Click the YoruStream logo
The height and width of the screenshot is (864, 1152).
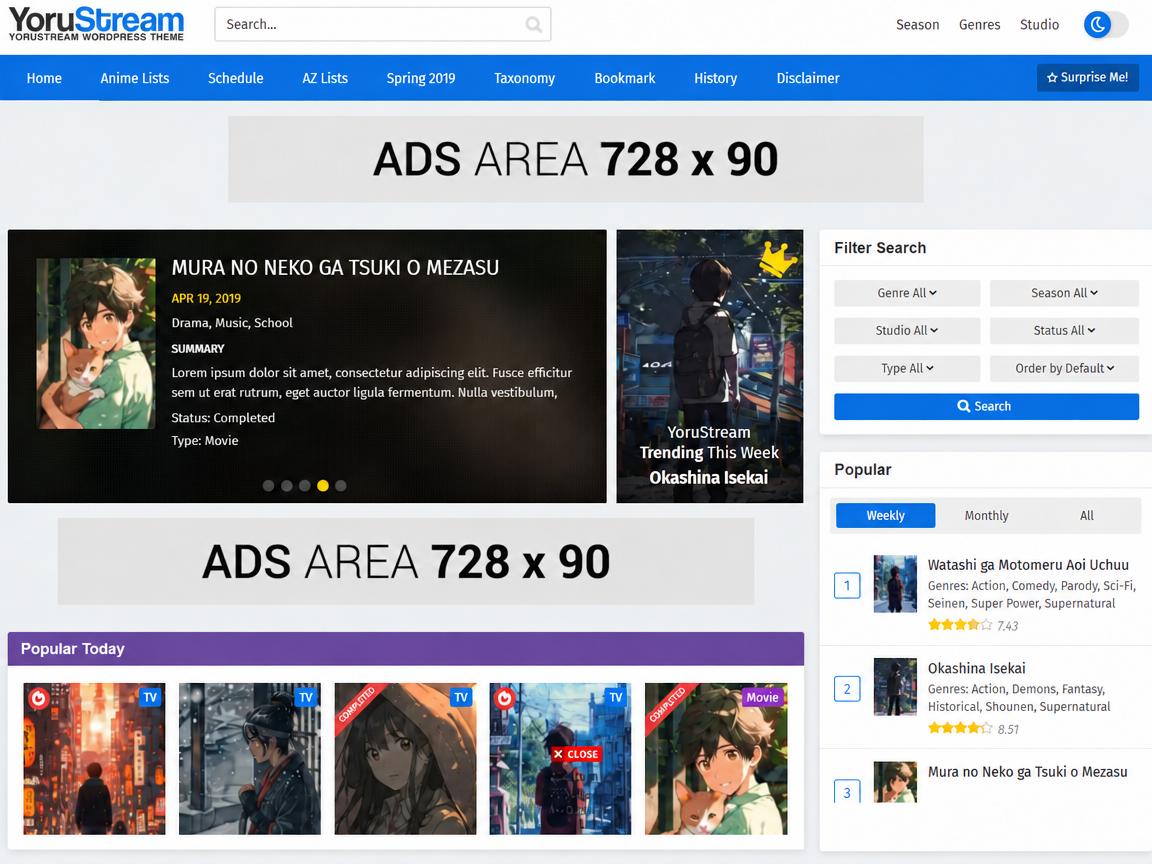(96, 24)
